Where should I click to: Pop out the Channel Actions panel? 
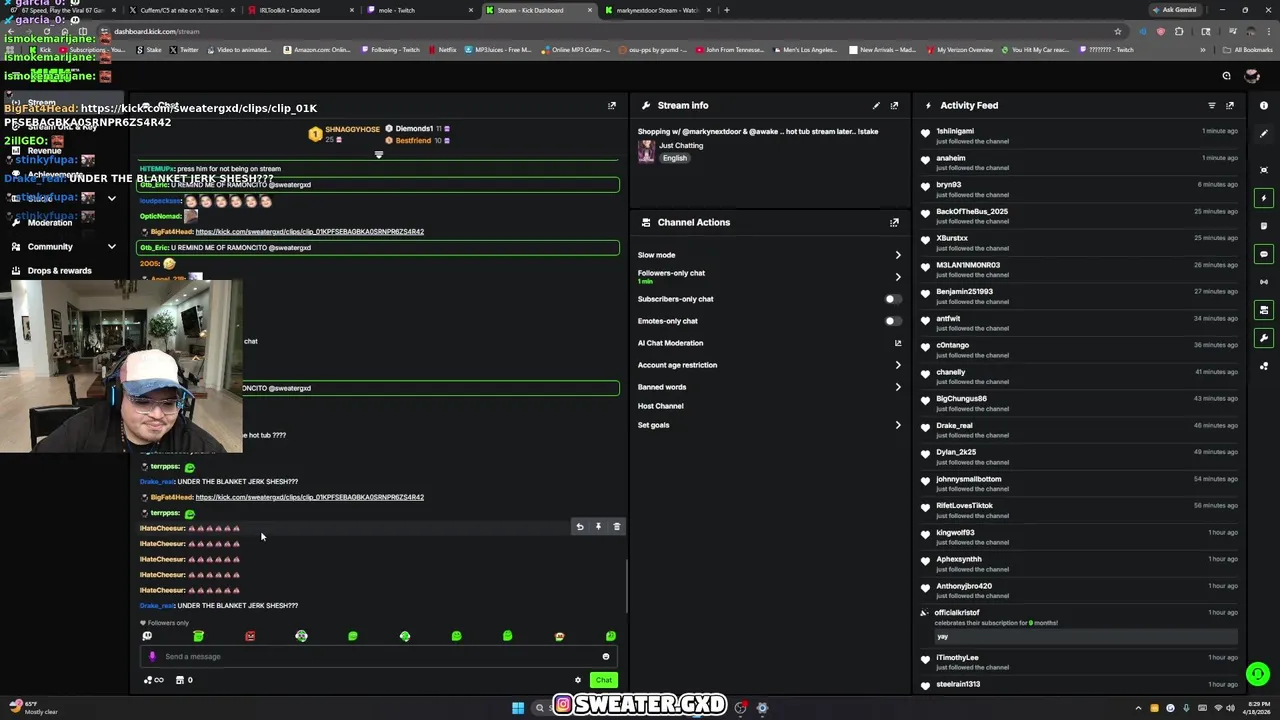pyautogui.click(x=894, y=223)
